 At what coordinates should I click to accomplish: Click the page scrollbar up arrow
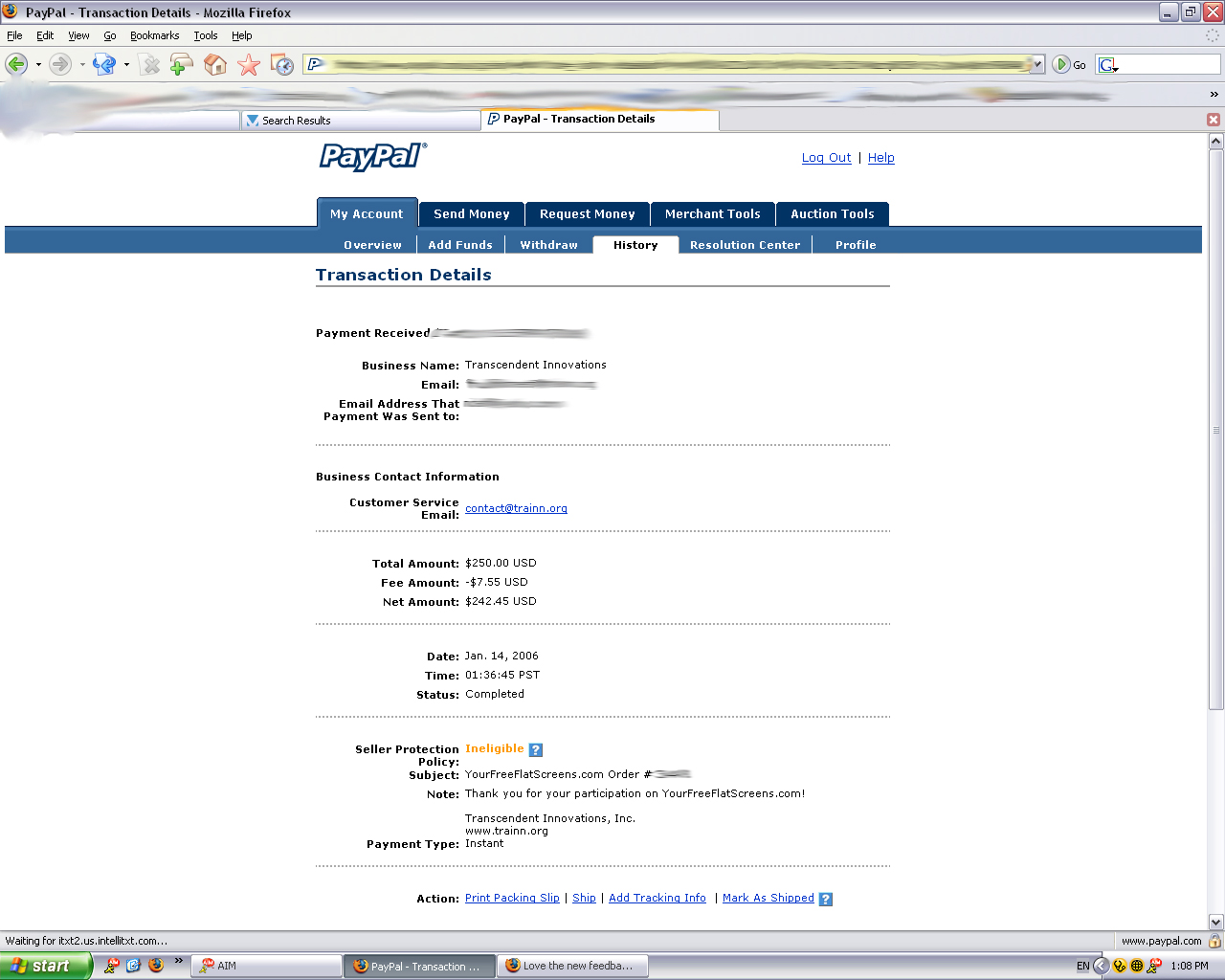(x=1215, y=141)
